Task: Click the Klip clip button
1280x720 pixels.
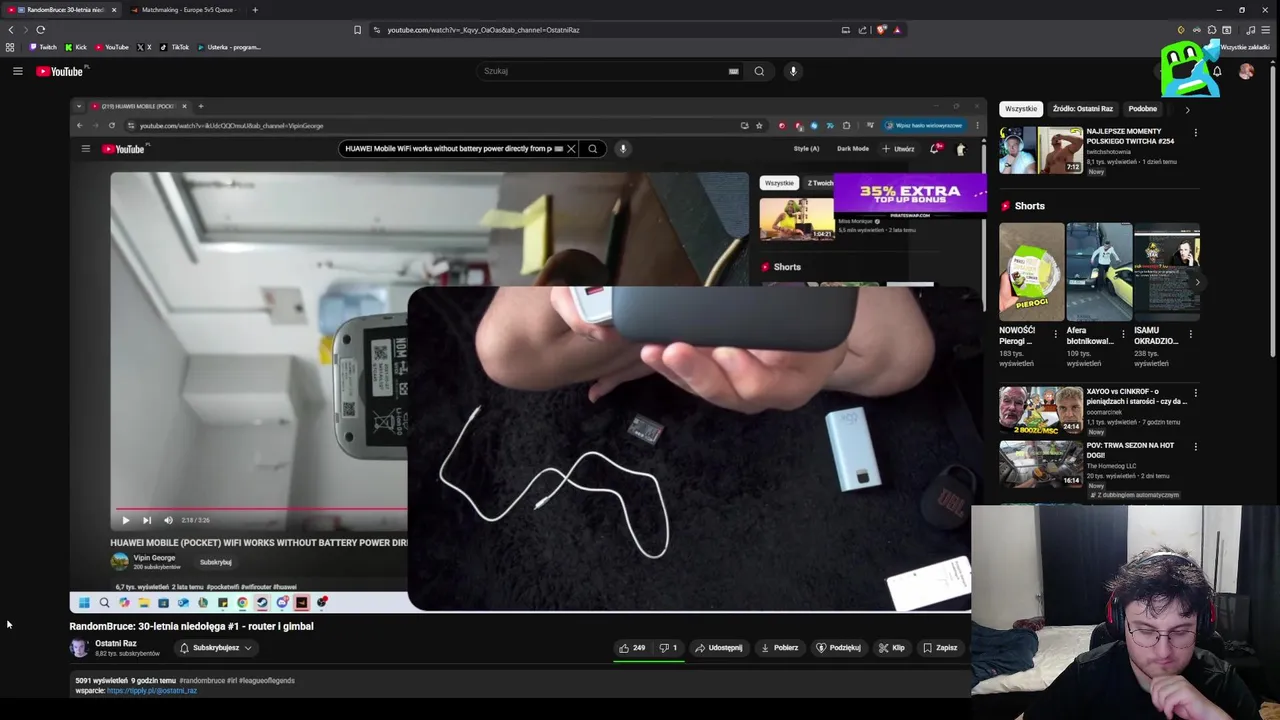Action: pyautogui.click(x=891, y=648)
